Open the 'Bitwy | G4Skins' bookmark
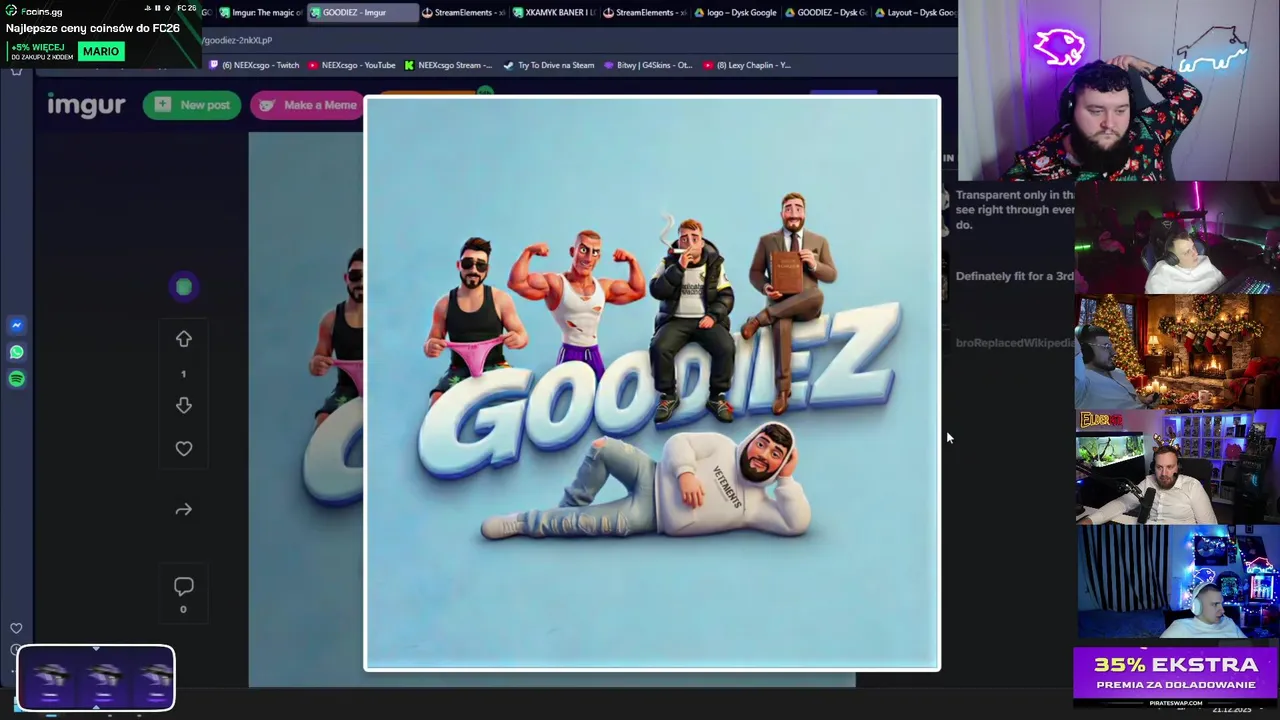Viewport: 1280px width, 720px height. [x=648, y=65]
